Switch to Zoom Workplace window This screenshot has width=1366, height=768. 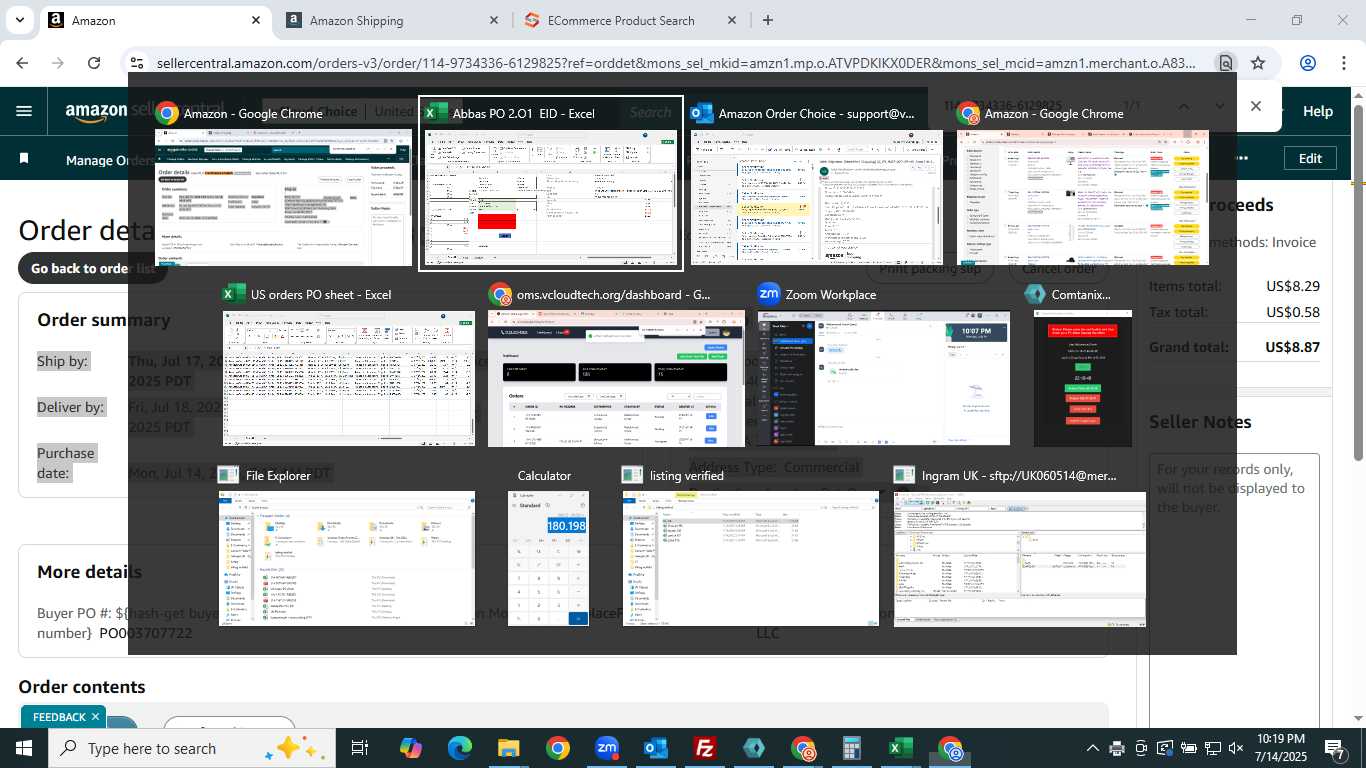[x=883, y=365]
